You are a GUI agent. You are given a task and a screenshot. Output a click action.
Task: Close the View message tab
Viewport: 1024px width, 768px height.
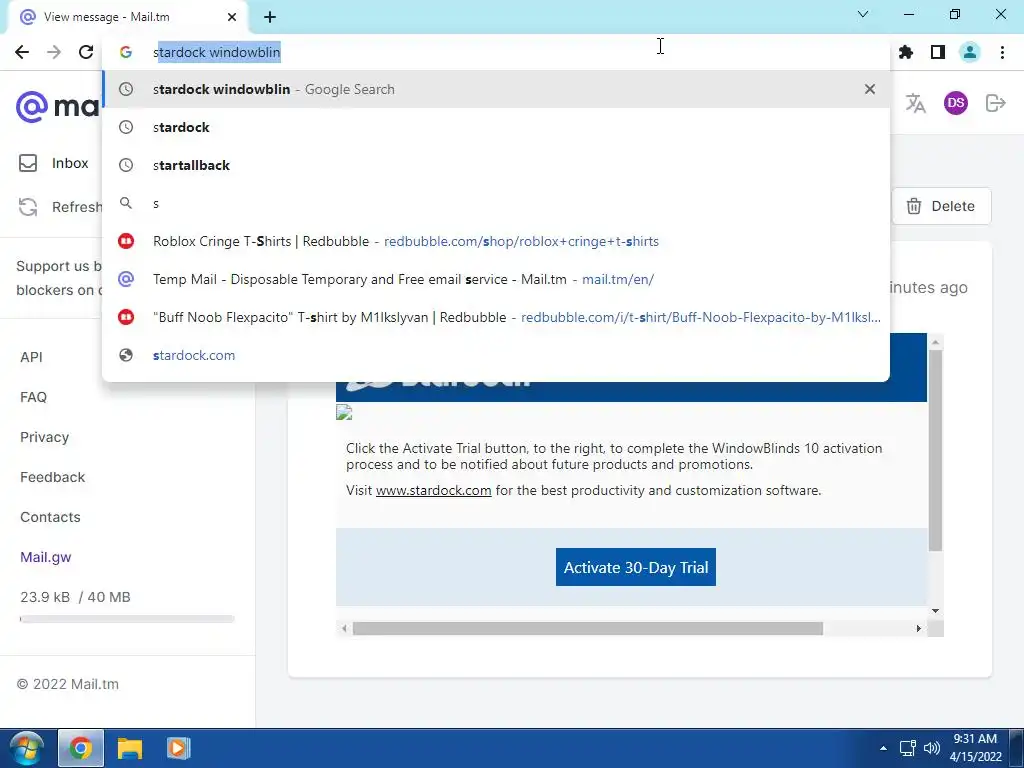coord(232,17)
